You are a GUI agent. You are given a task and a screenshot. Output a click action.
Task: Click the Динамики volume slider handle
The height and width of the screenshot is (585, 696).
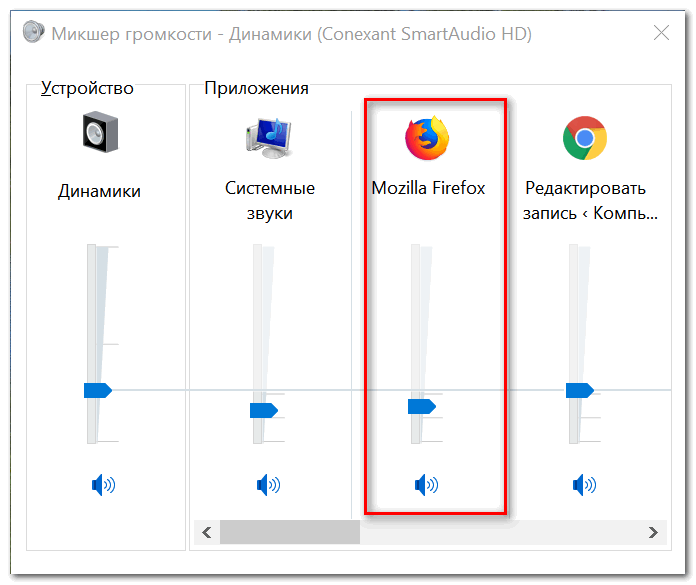(98, 390)
